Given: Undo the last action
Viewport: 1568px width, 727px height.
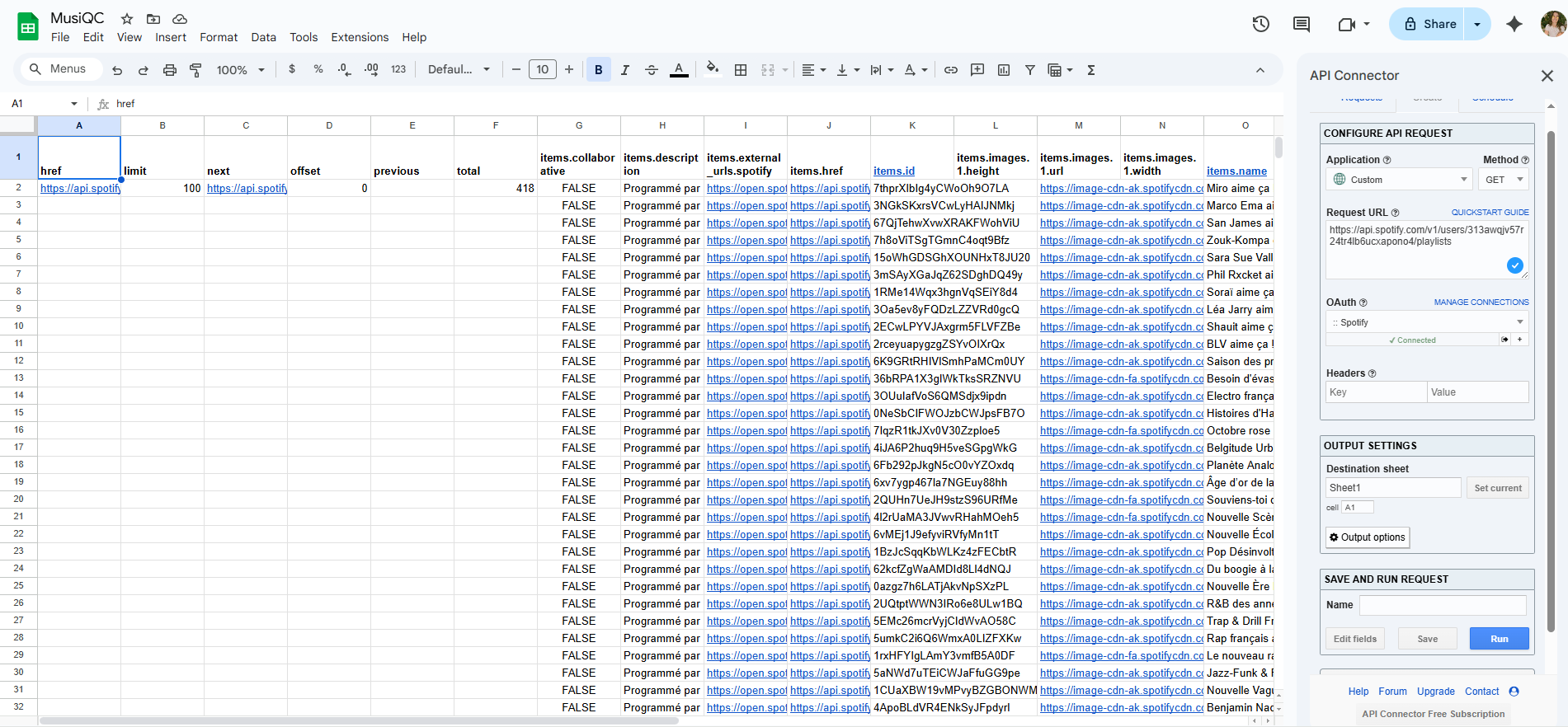Looking at the screenshot, I should click(x=117, y=70).
